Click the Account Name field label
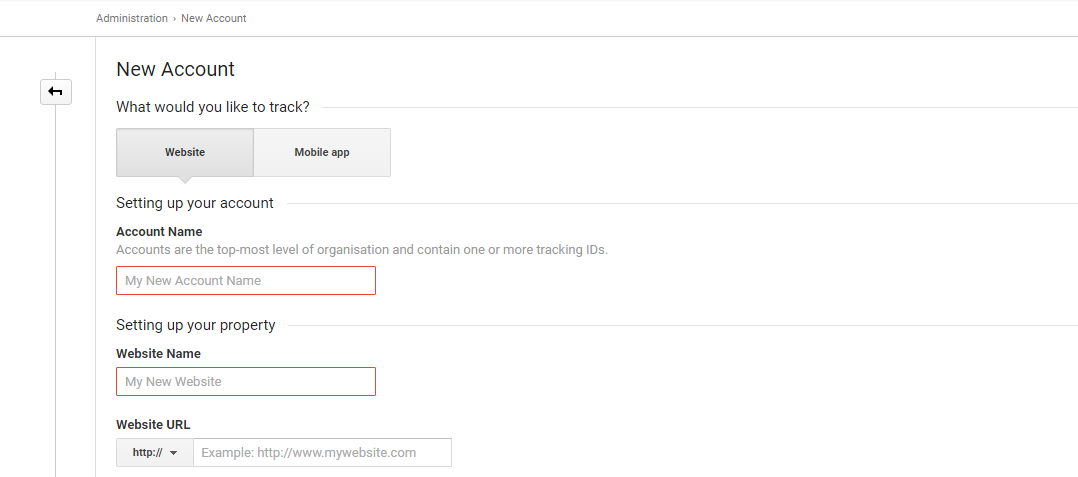The height and width of the screenshot is (477, 1078). tap(159, 232)
